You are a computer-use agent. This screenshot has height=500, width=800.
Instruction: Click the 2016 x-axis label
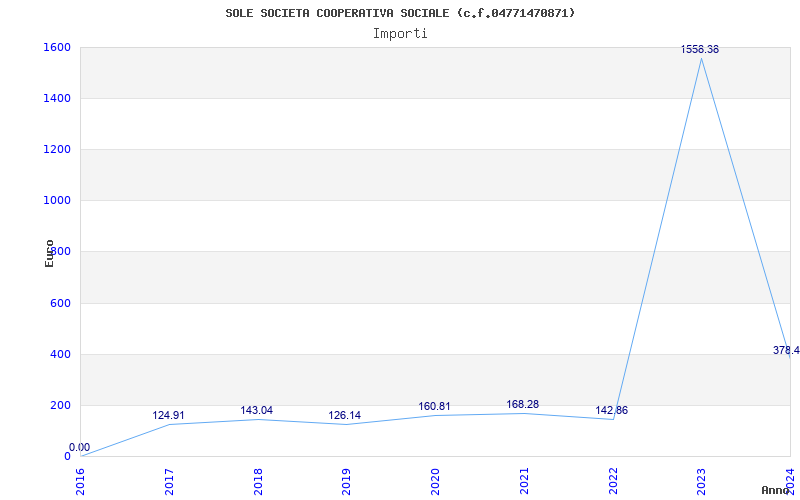(81, 482)
